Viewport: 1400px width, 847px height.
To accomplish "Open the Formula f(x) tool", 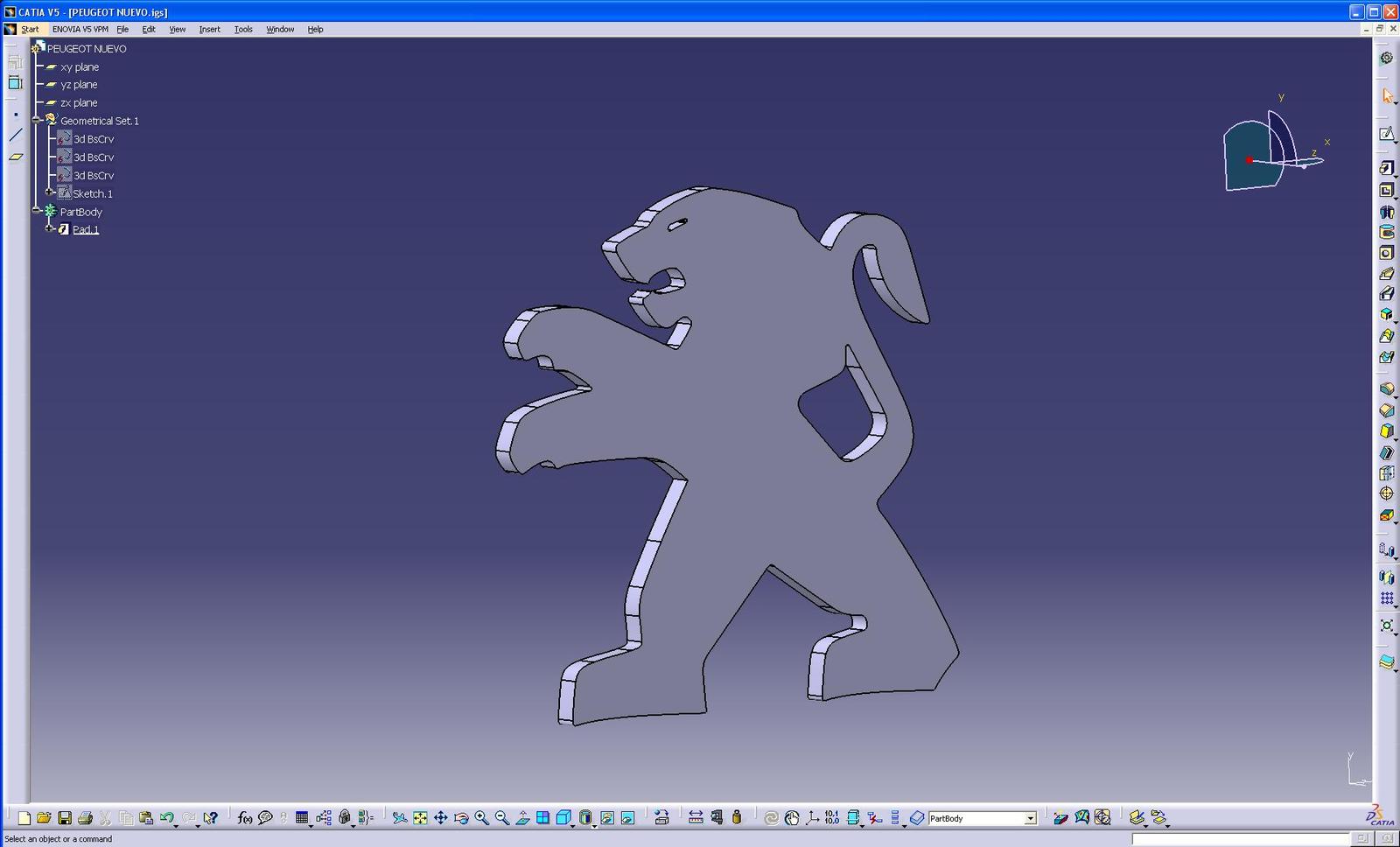I will [245, 818].
